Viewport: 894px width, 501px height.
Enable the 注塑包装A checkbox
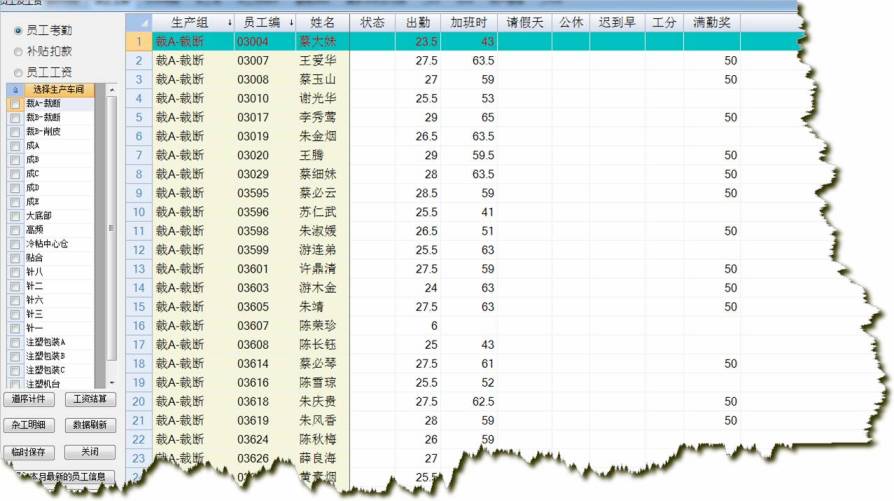tap(15, 343)
